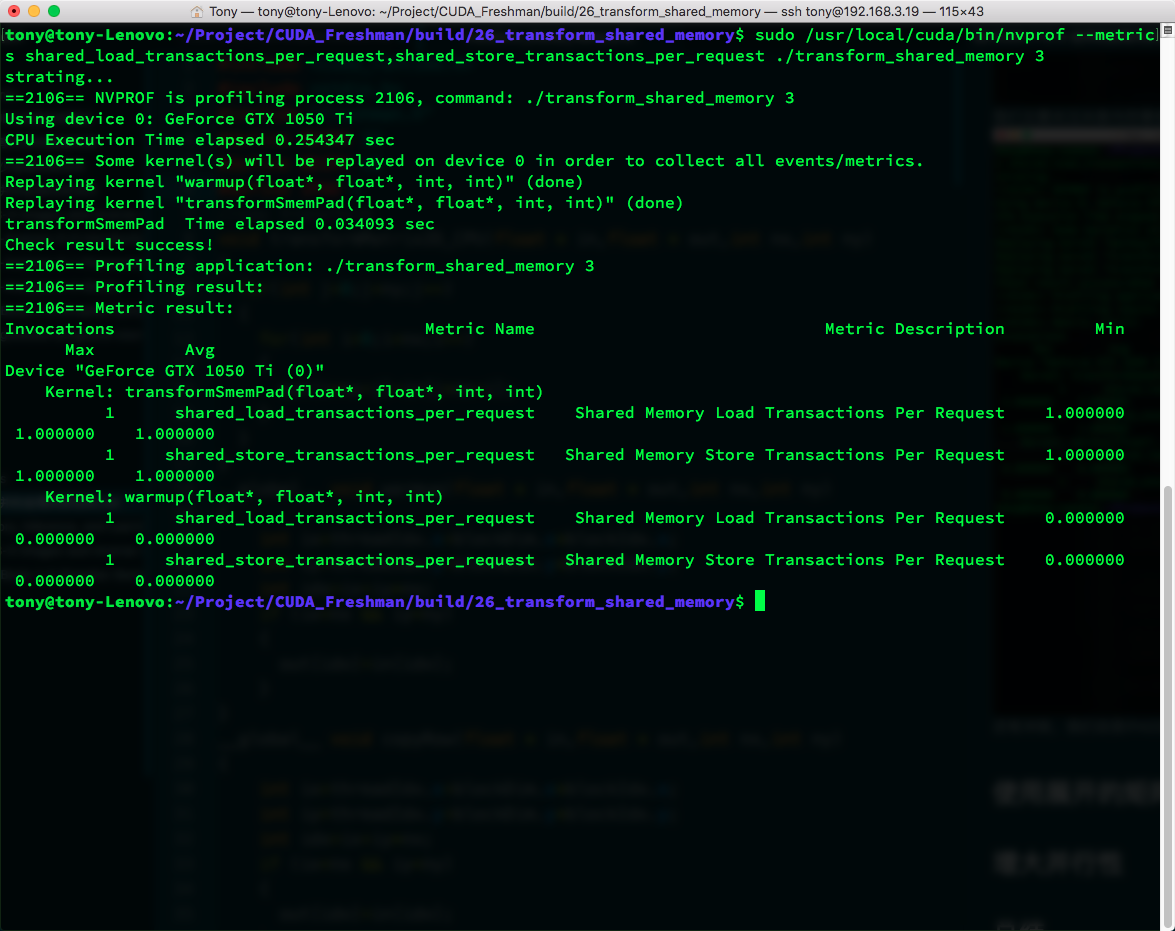The image size is (1175, 931).
Task: Click the "Metric Description" column header
Action: tap(914, 329)
